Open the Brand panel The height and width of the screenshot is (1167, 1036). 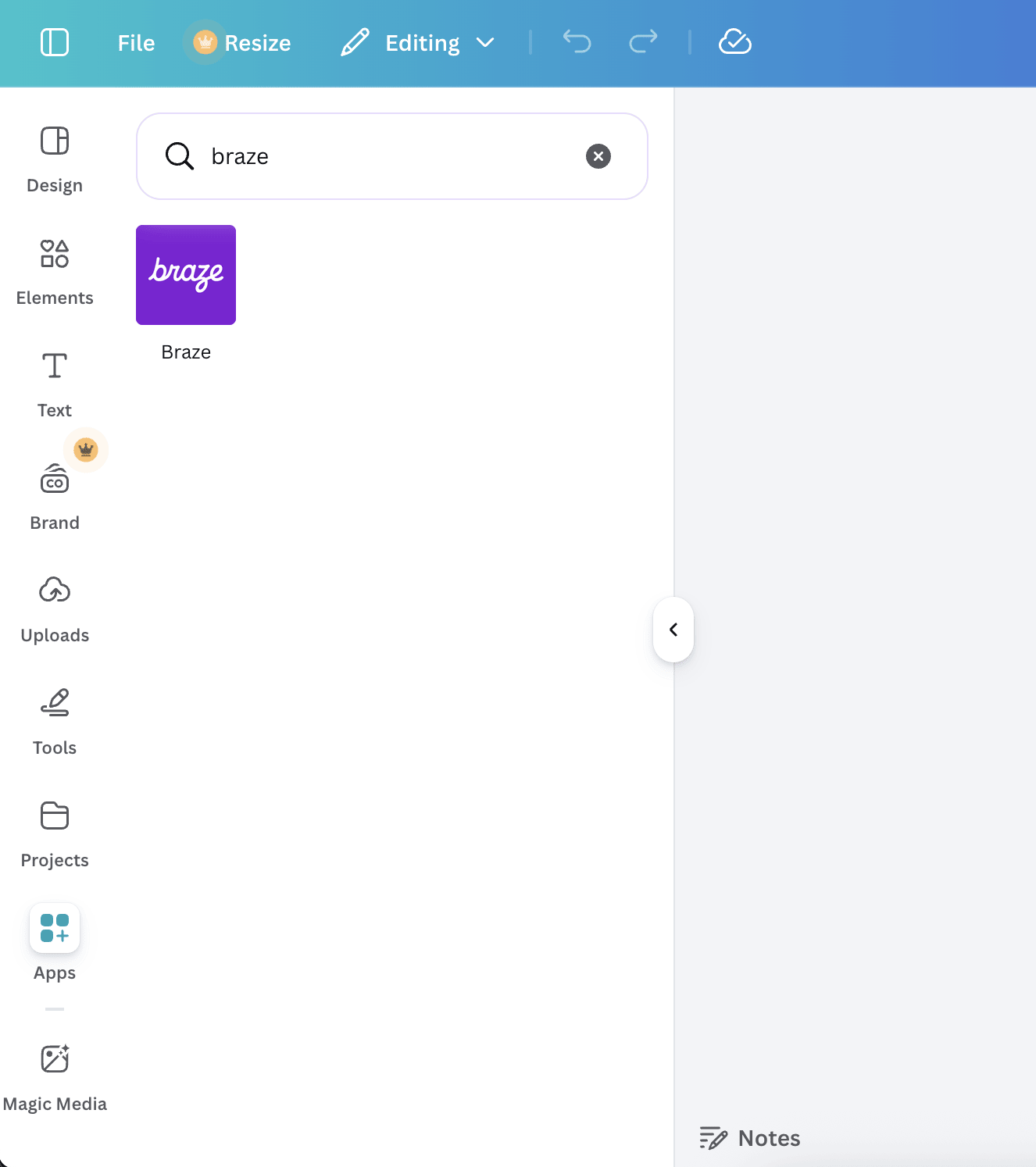coord(54,492)
